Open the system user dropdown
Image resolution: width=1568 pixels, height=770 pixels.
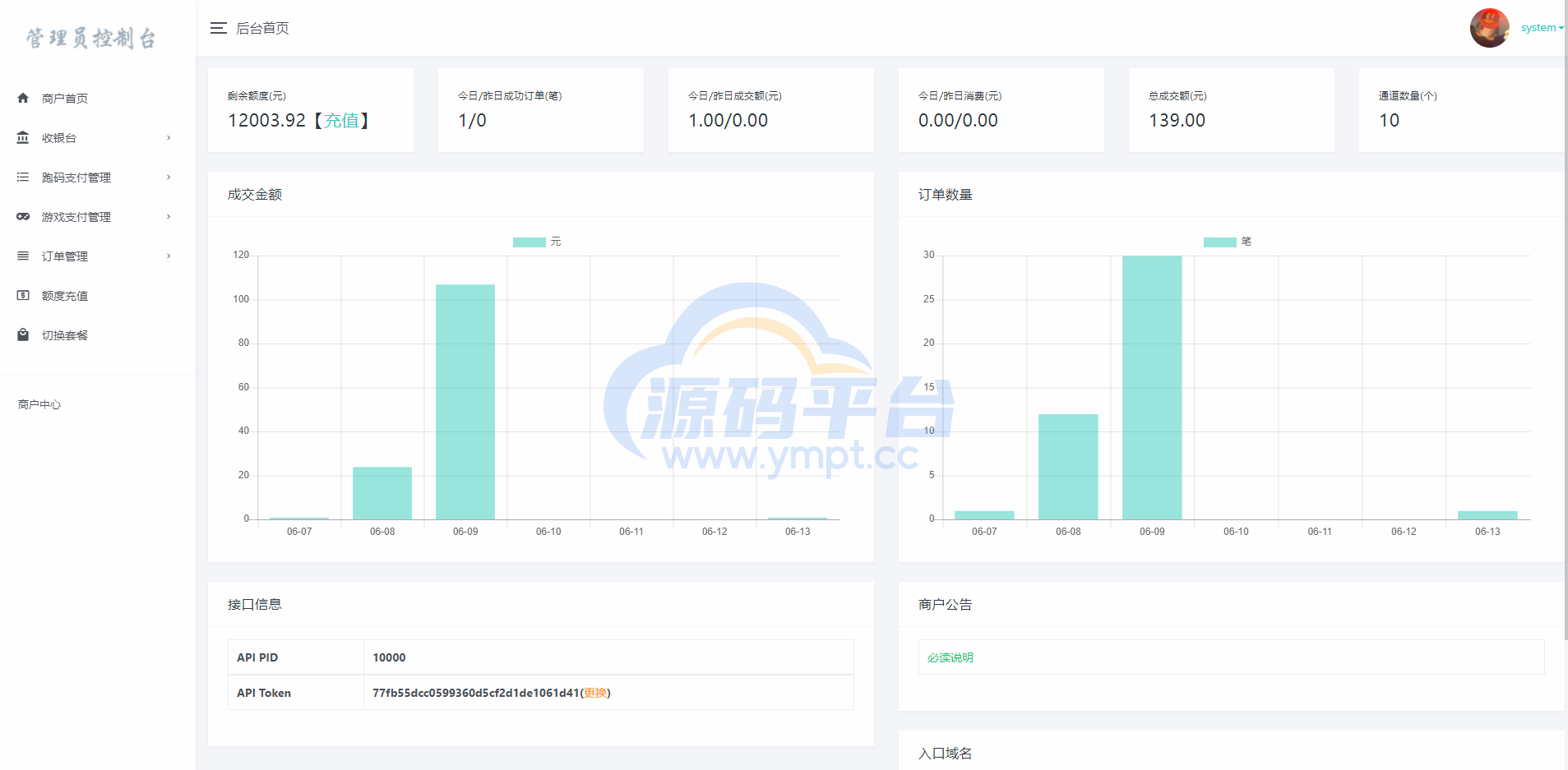pyautogui.click(x=1542, y=28)
